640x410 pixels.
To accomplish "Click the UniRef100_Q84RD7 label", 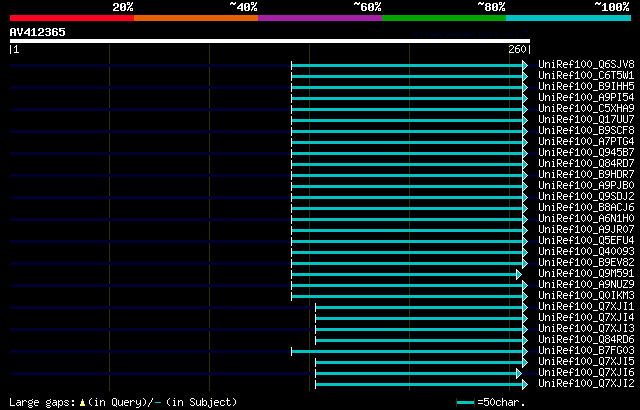I will click(x=586, y=164).
